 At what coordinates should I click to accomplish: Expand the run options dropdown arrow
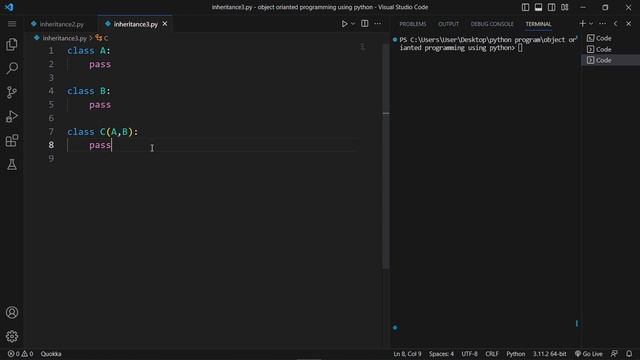click(x=353, y=24)
